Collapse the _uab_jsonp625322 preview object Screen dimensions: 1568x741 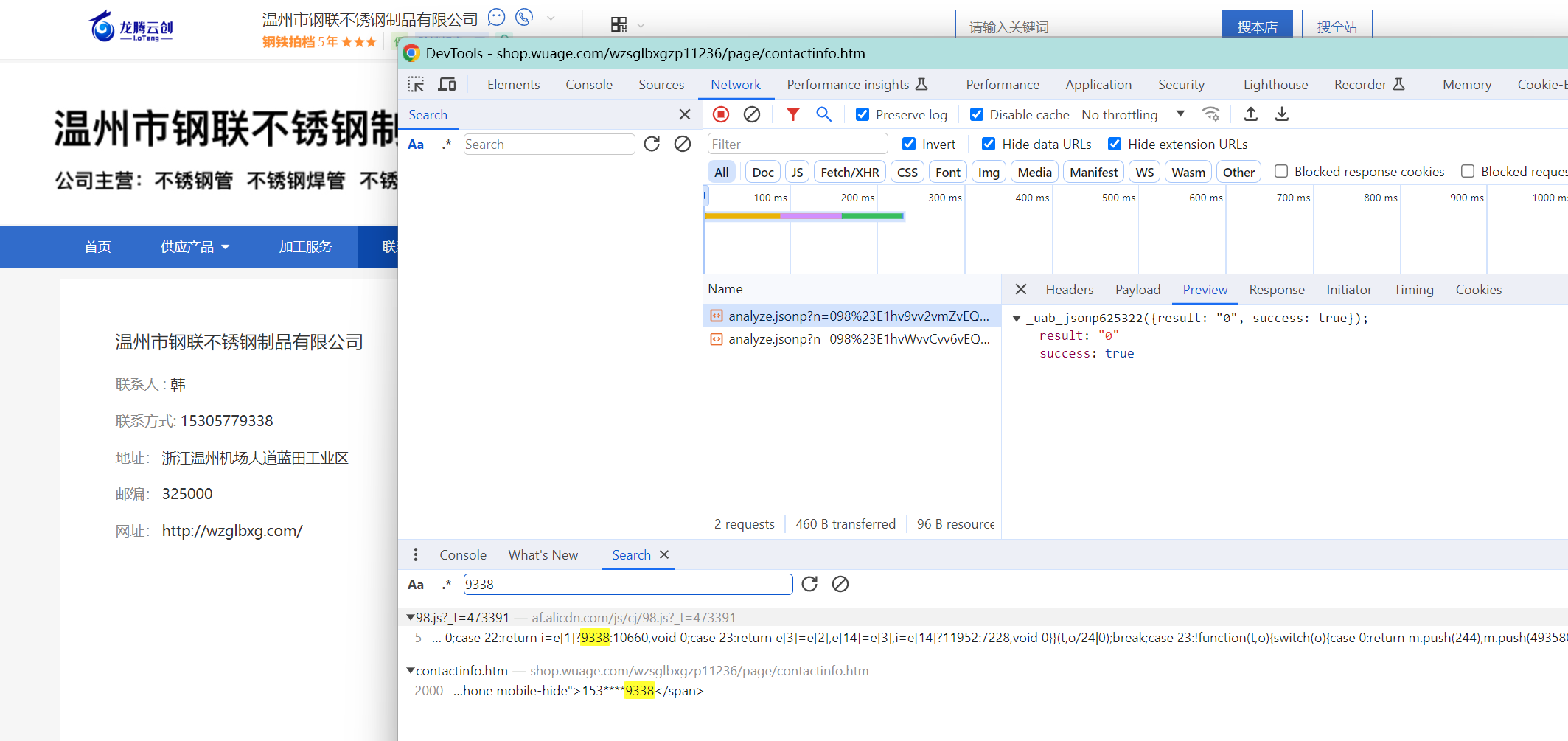pos(1017,319)
